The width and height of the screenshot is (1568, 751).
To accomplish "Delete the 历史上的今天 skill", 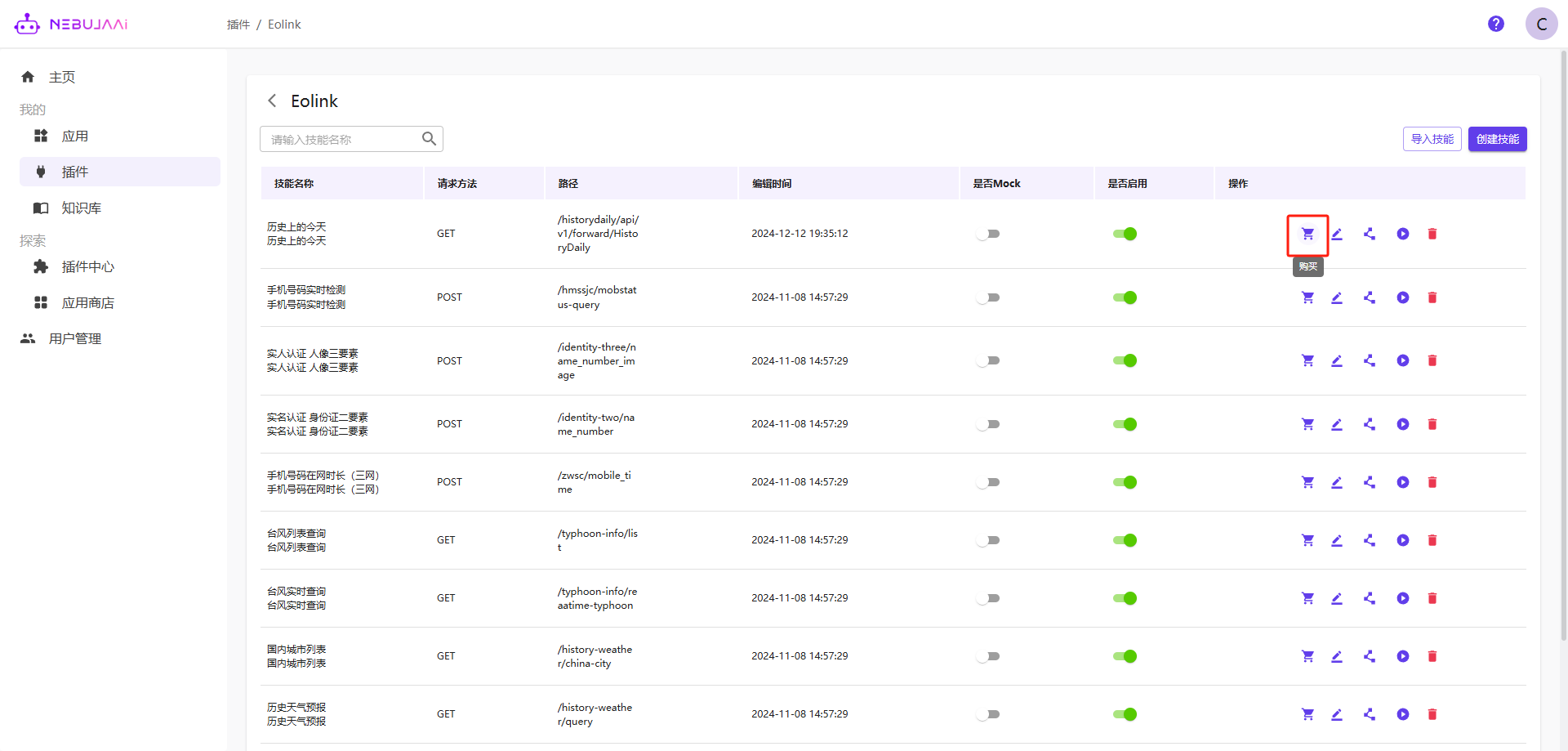I will coord(1432,234).
